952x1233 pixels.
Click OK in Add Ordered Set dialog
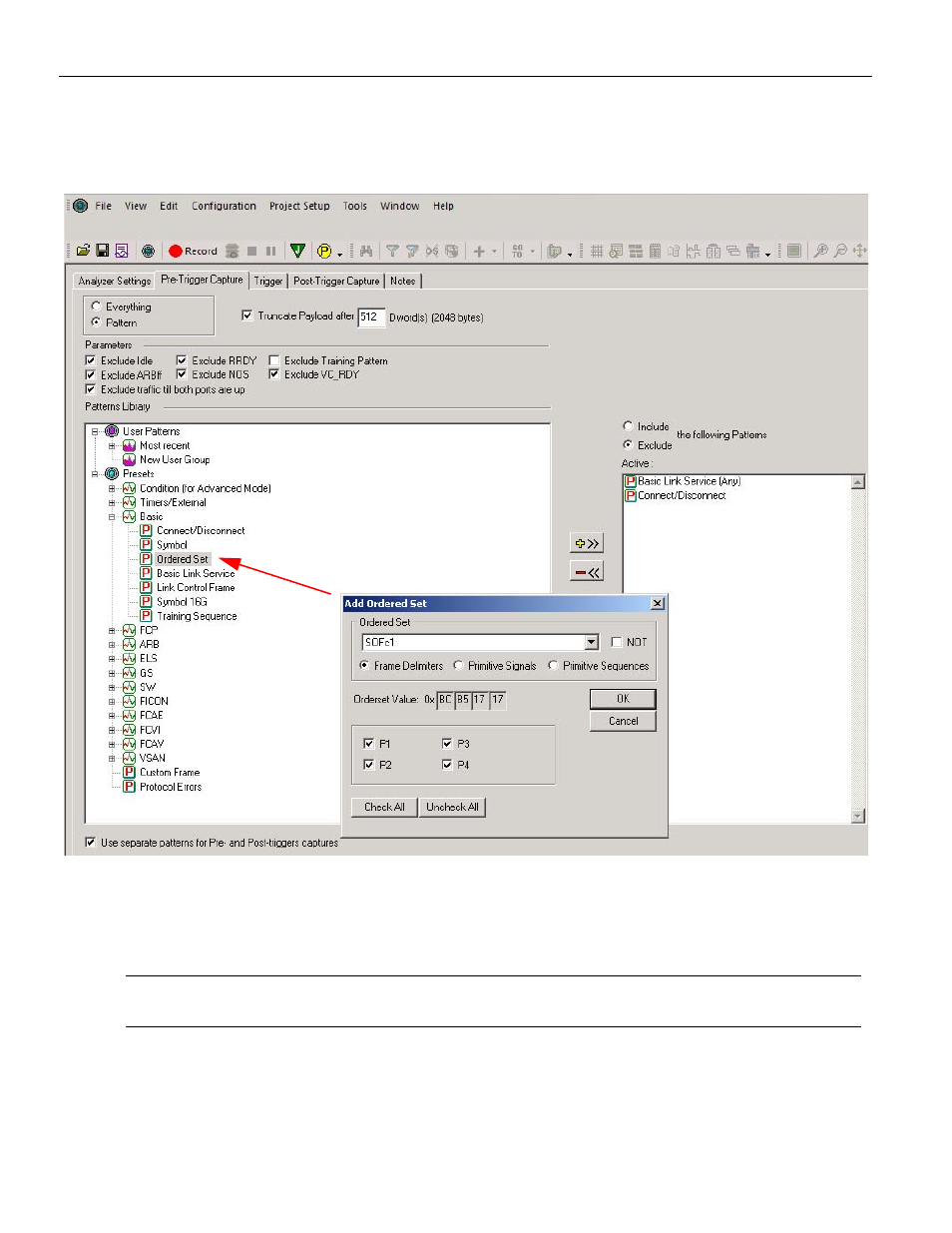point(623,699)
